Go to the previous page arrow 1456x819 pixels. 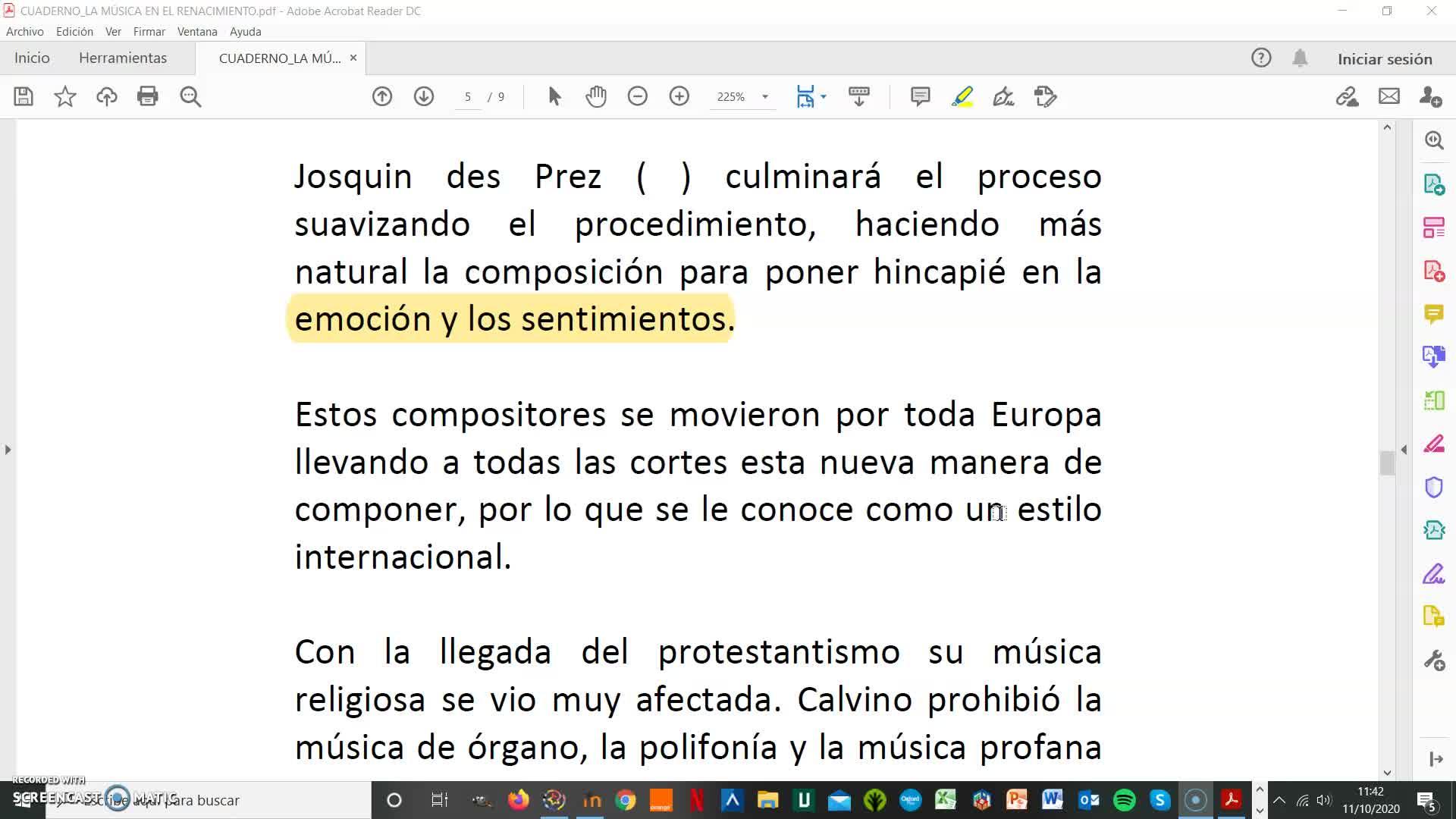coord(382,96)
